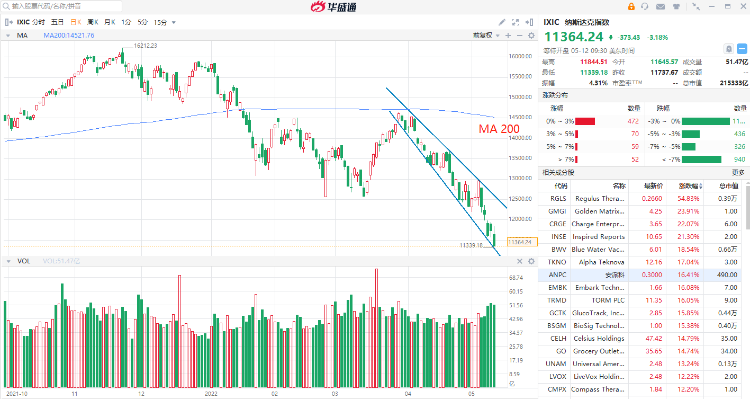Set price alert bell for IXIC

(728, 49)
